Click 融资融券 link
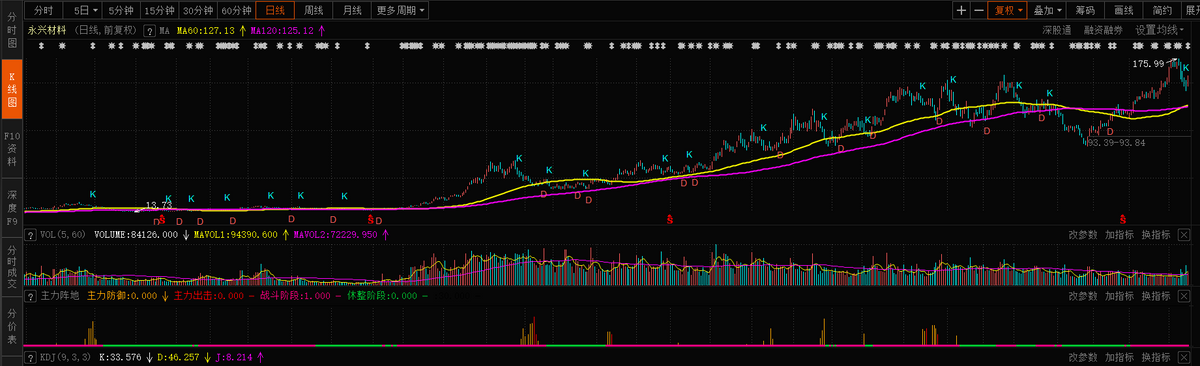The height and width of the screenshot is (366, 1200). pyautogui.click(x=1102, y=31)
